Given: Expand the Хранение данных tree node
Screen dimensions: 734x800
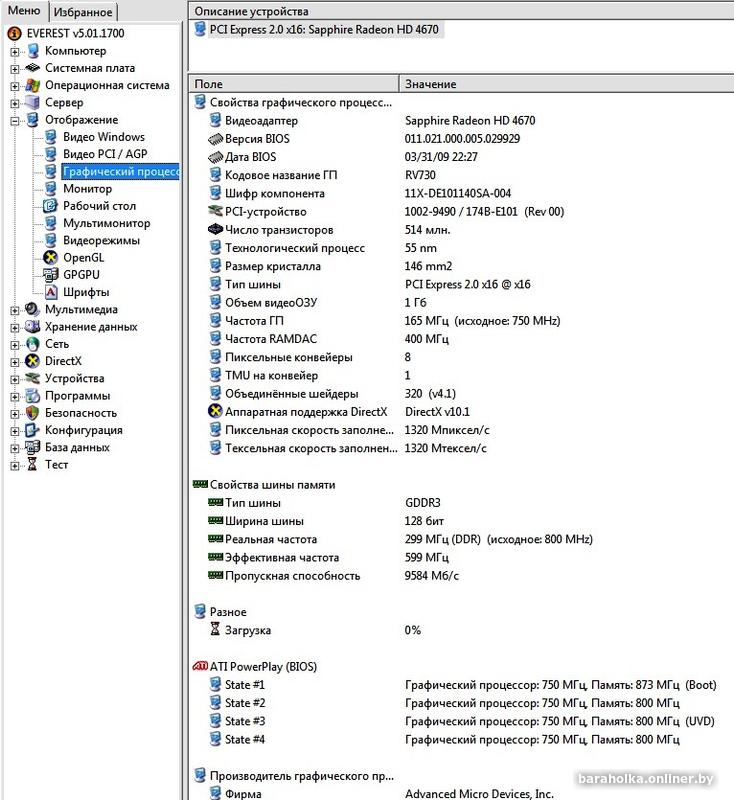Looking at the screenshot, I should (15, 328).
